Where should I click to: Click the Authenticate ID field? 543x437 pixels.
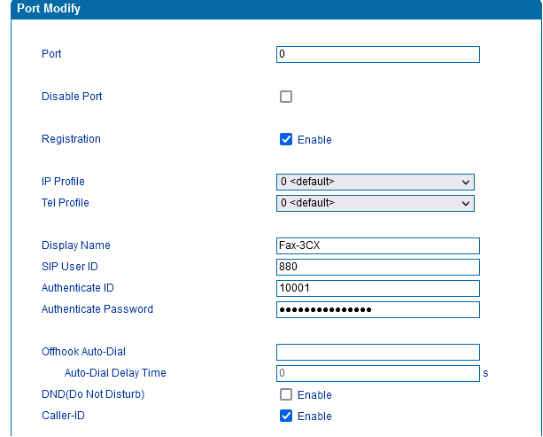378,288
